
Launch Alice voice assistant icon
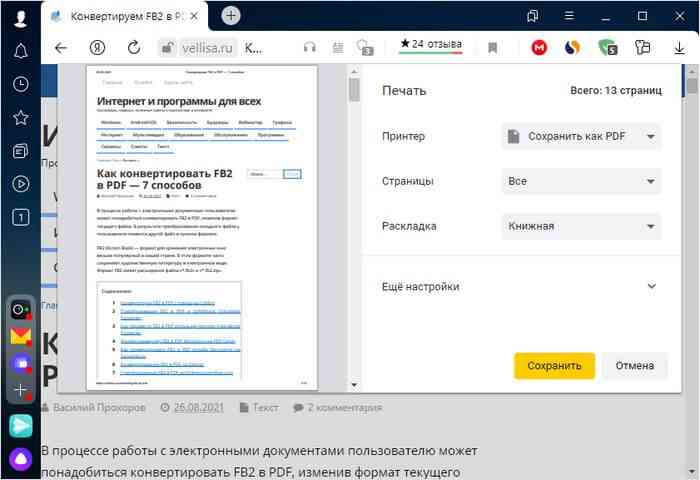21,459
